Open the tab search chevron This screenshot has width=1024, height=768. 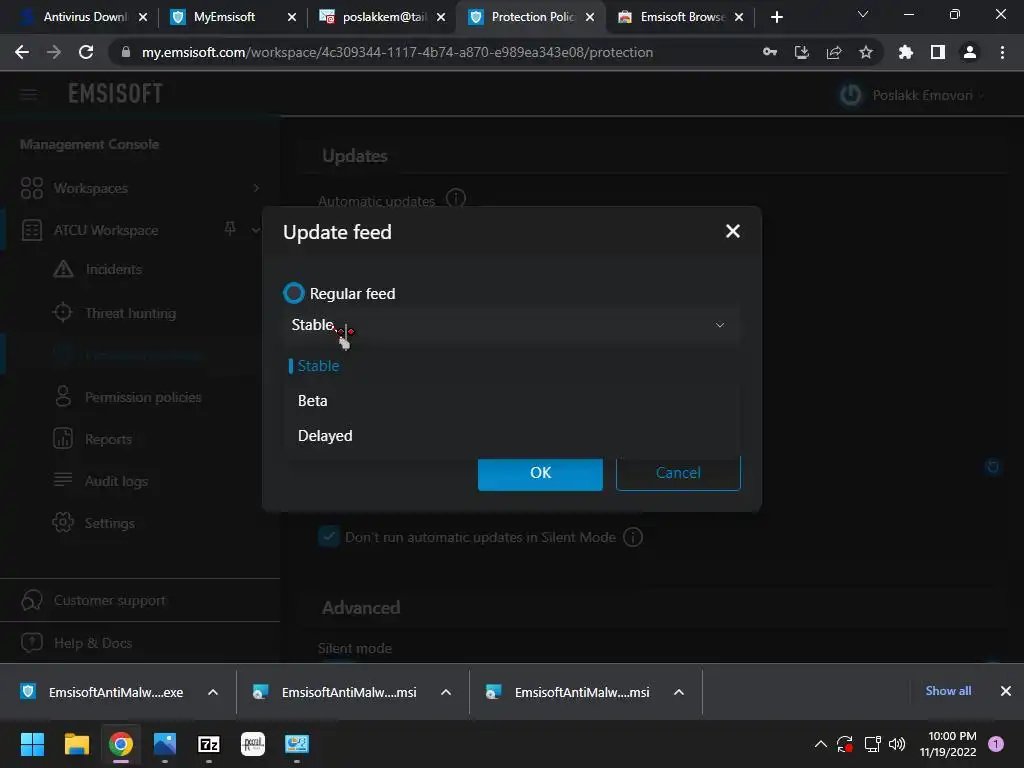click(x=863, y=14)
